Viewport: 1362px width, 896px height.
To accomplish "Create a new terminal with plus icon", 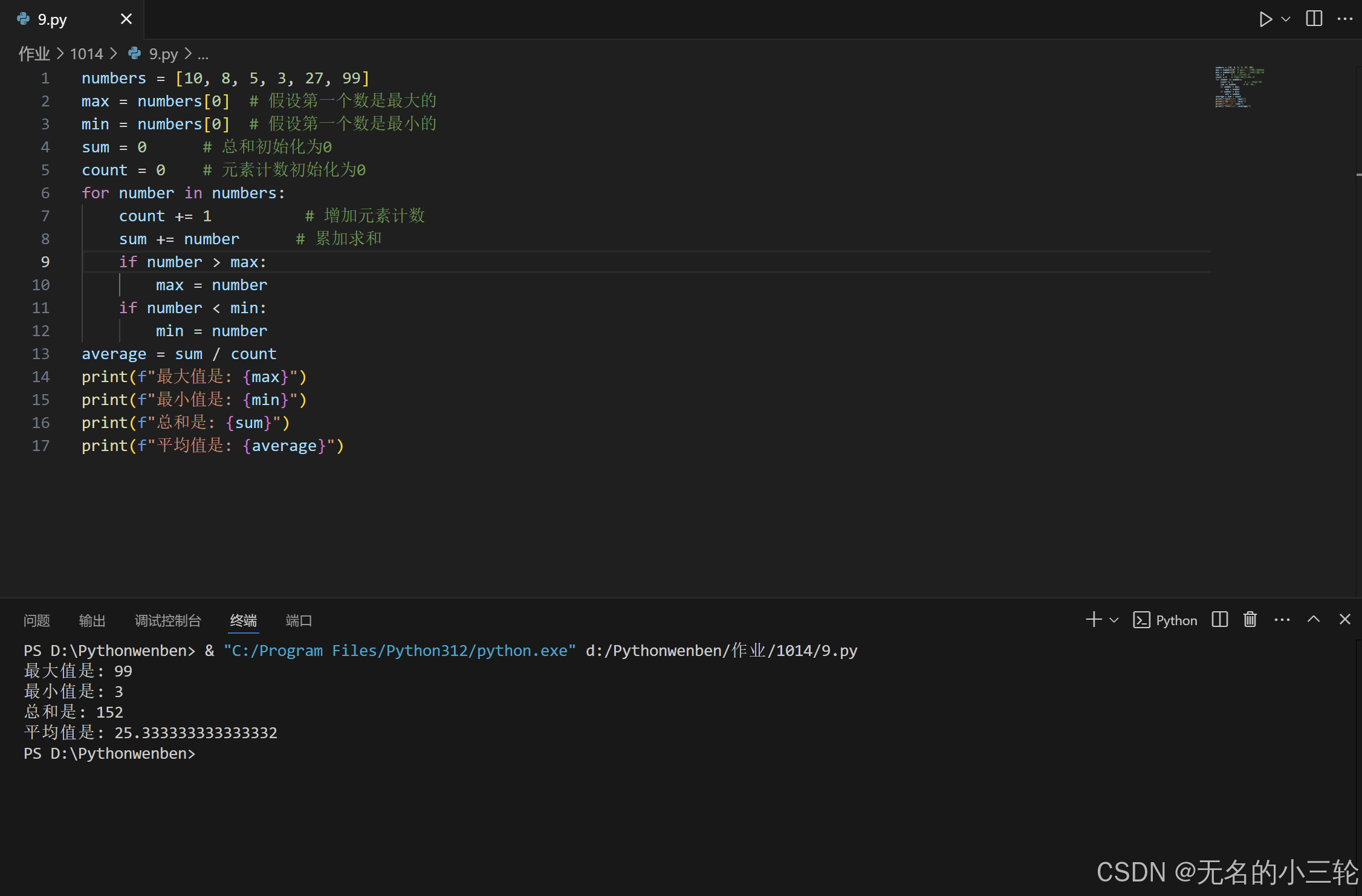I will click(x=1093, y=620).
